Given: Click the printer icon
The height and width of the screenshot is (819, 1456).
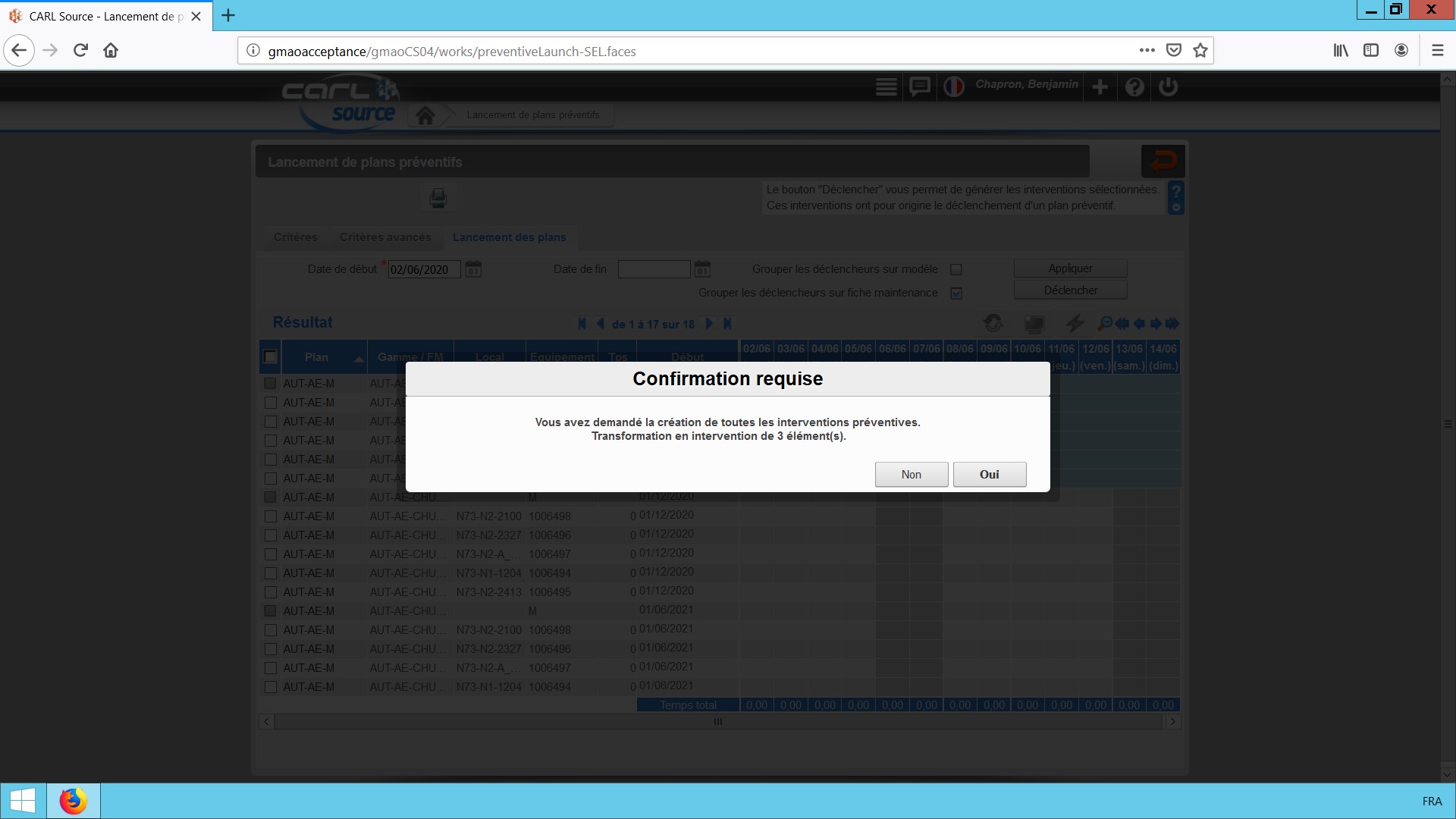Looking at the screenshot, I should pos(438,199).
